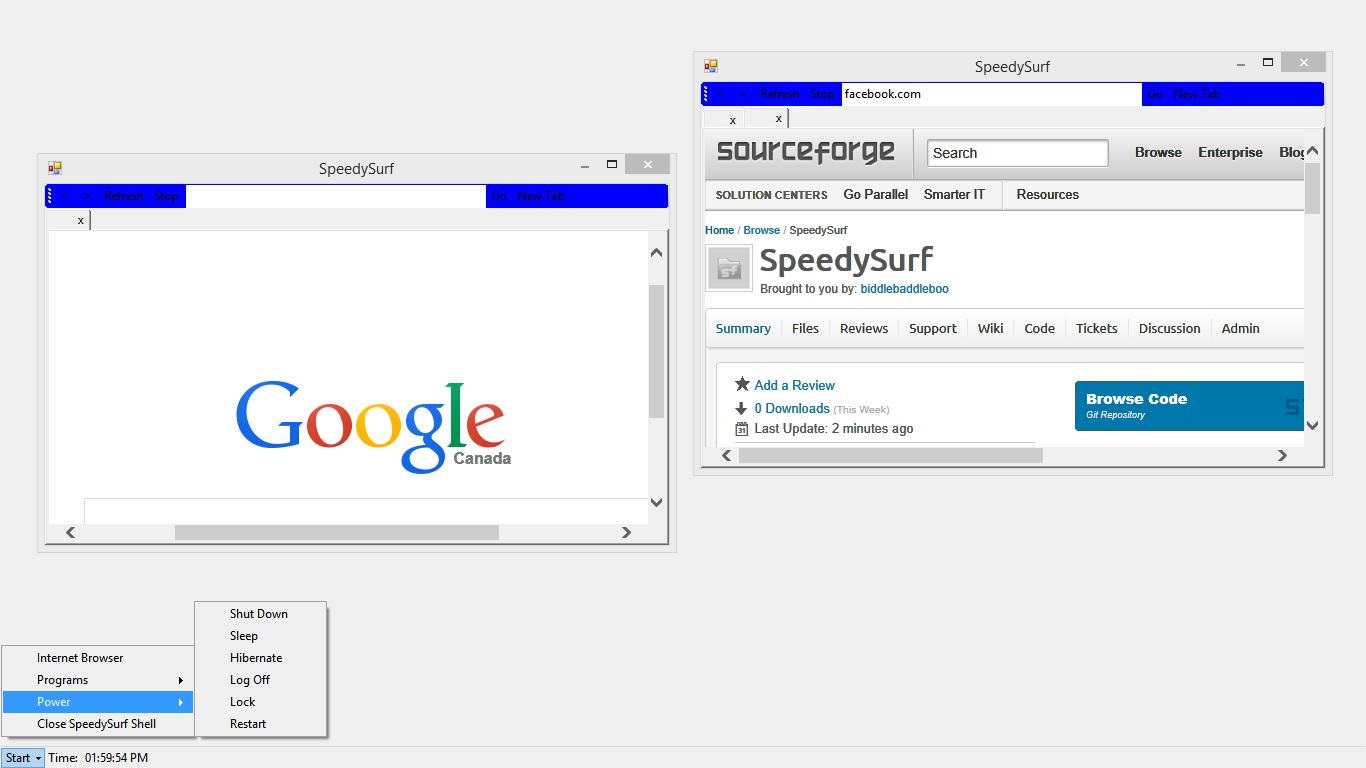The height and width of the screenshot is (768, 1366).
Task: Click the SourceForge logo
Action: click(805, 152)
